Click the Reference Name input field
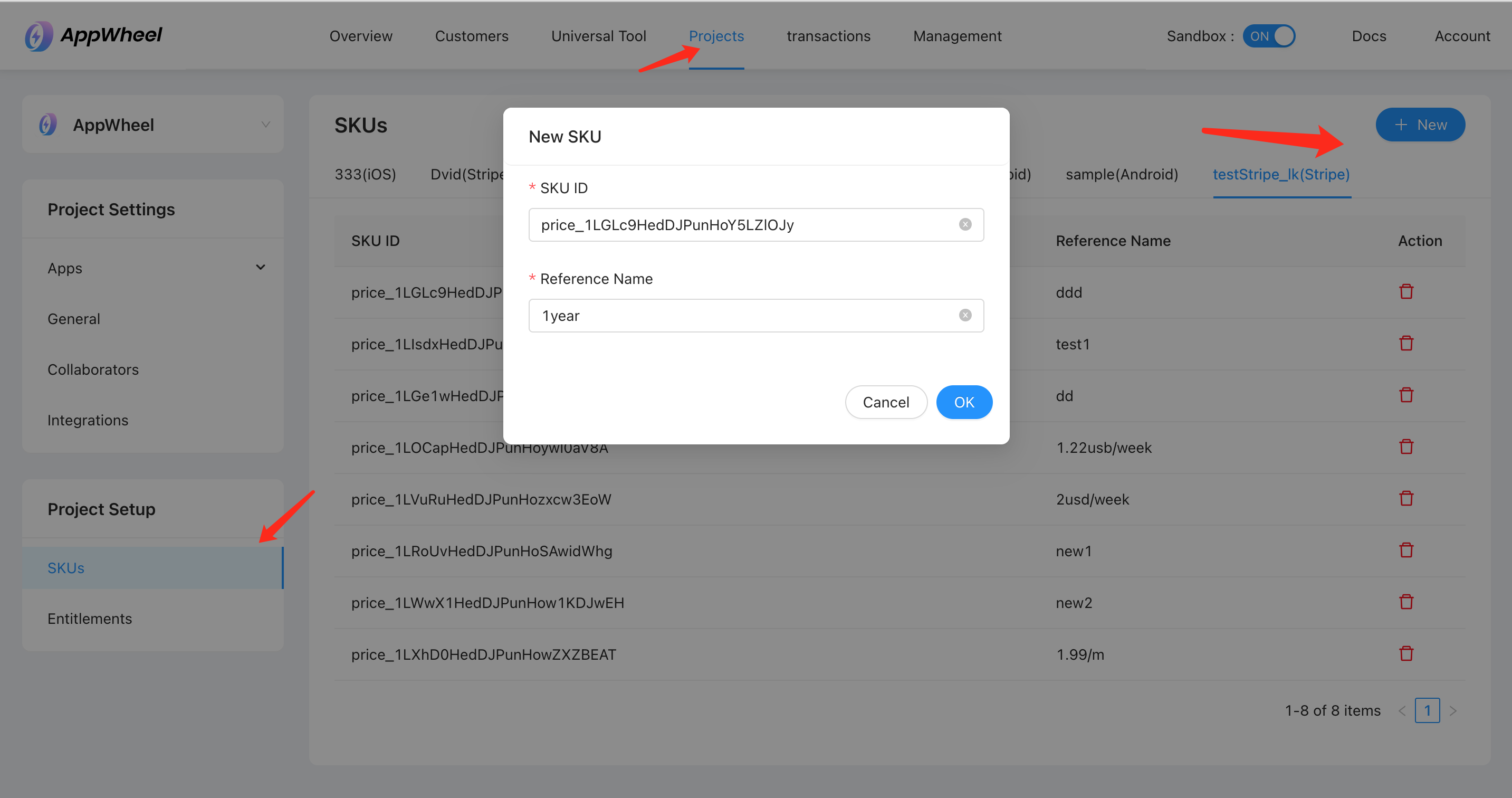Screen dimensions: 1512x798 (756, 315)
